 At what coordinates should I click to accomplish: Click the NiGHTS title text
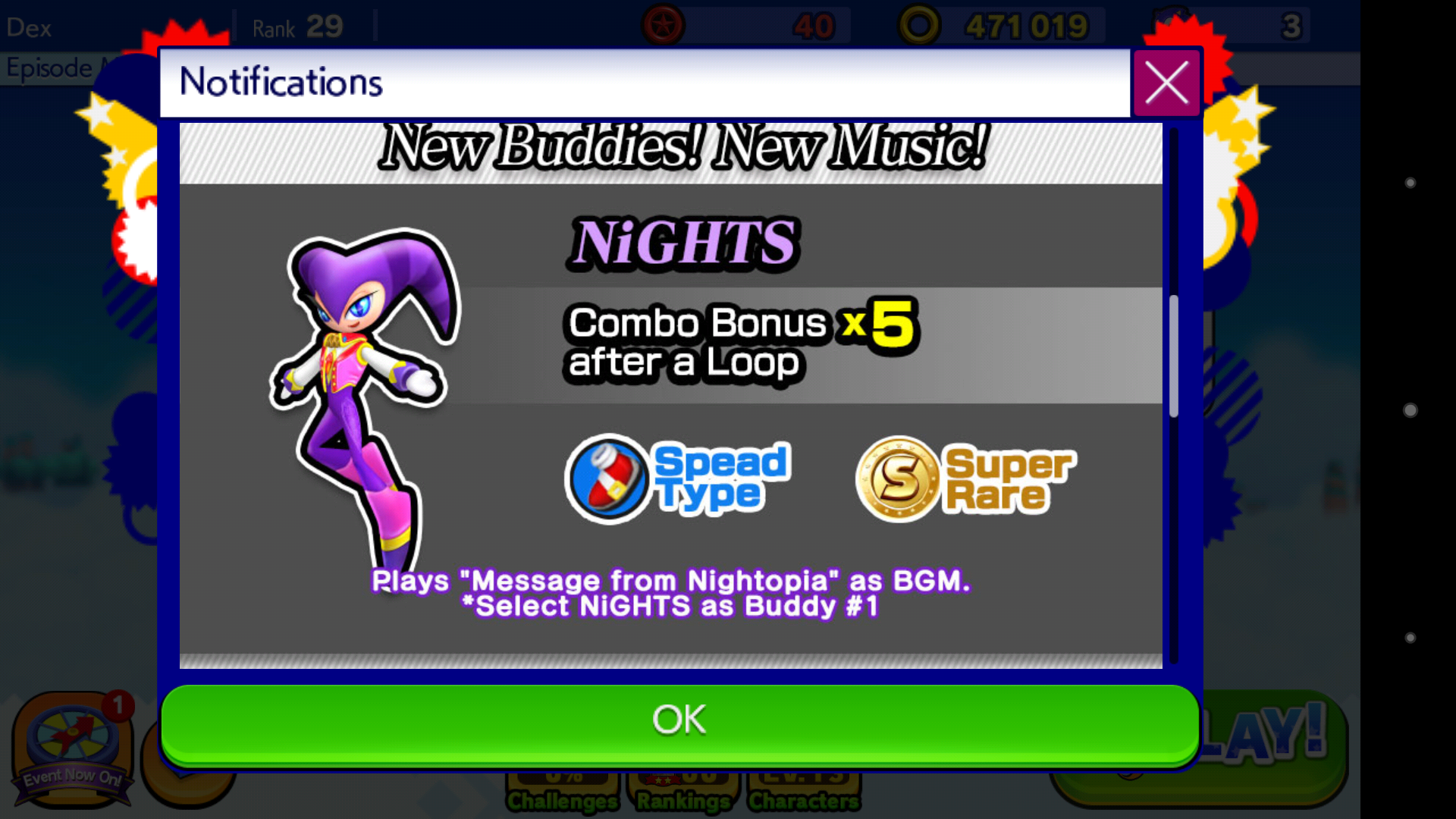[x=683, y=243]
